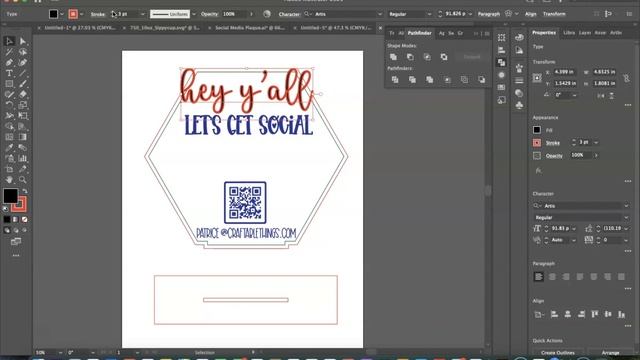Viewport: 640px width, 360px height.
Task: Apply the Outline pathfinder
Action: (x=464, y=80)
